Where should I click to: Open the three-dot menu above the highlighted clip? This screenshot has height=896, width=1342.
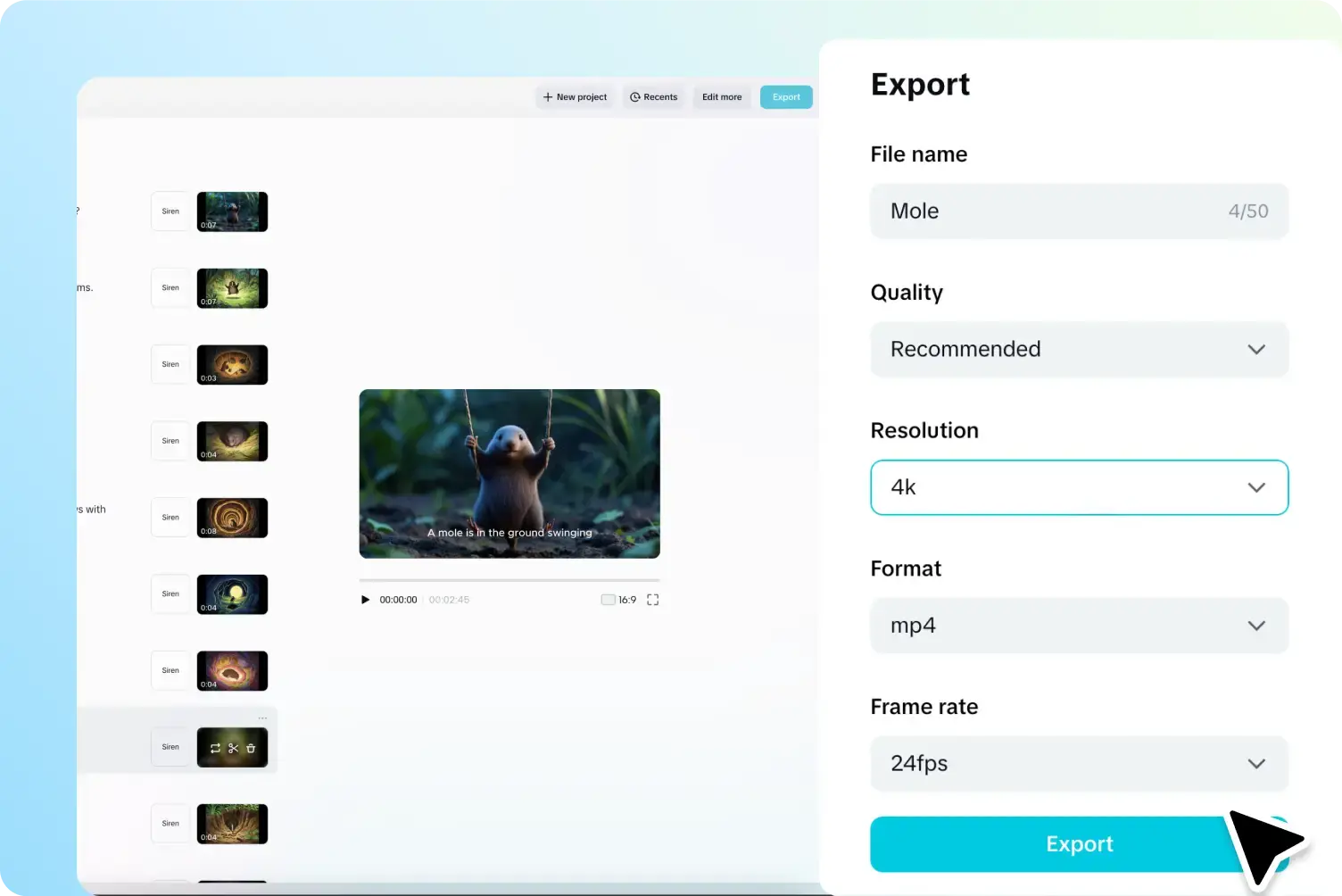262,718
